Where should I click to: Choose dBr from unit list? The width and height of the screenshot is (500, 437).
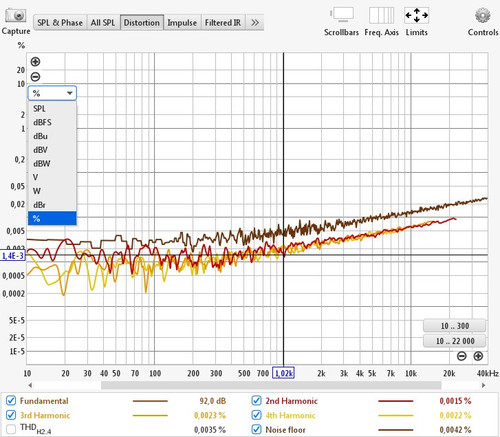point(52,205)
